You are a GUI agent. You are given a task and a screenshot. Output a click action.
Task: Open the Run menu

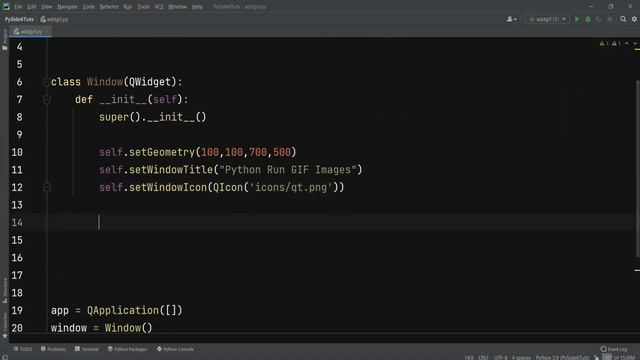coord(128,7)
